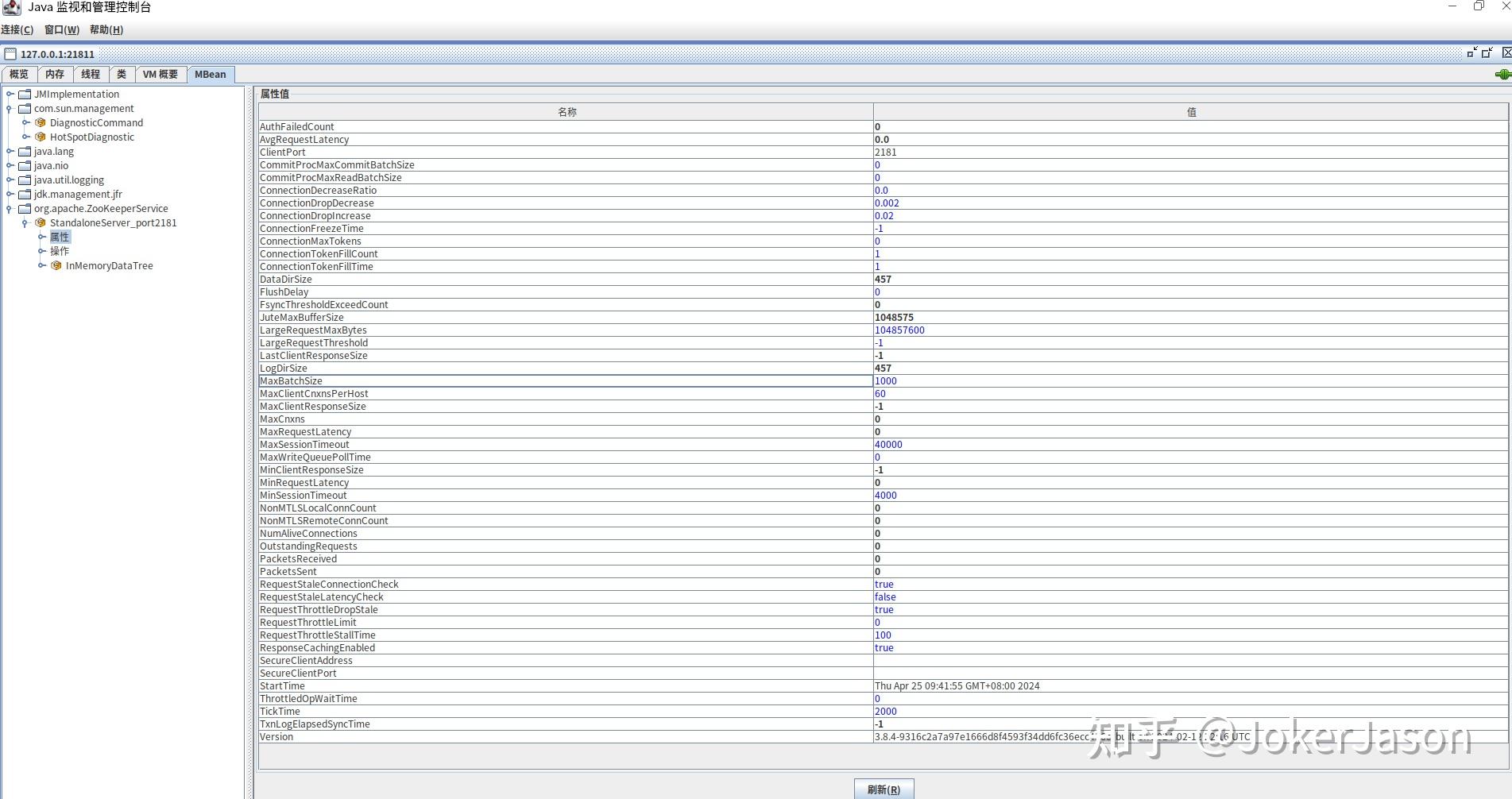
Task: Click the MaxClientCnxnsPerHost value 60
Action: [880, 393]
